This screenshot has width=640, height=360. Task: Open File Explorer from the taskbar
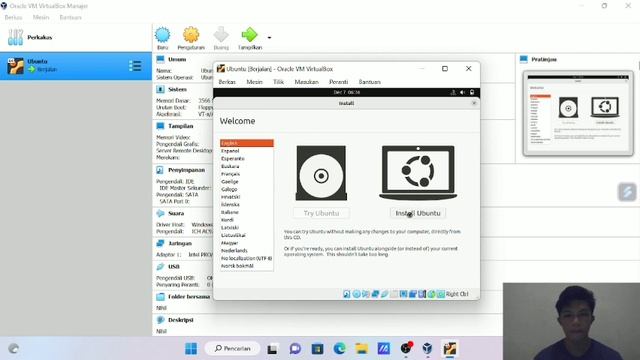pyautogui.click(x=361, y=349)
